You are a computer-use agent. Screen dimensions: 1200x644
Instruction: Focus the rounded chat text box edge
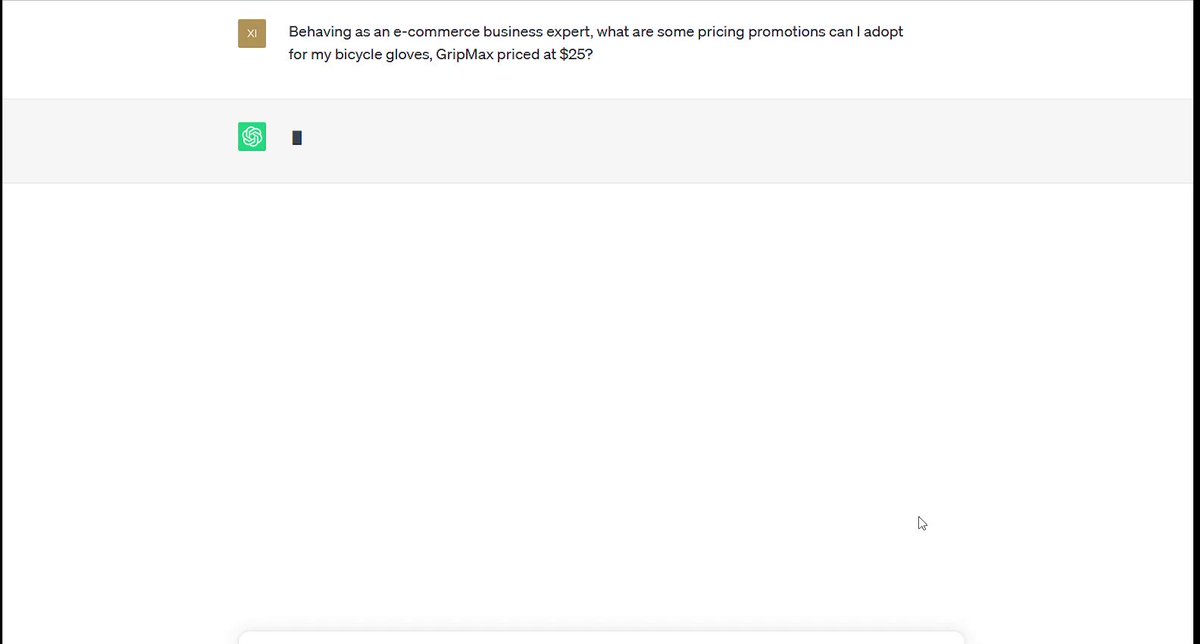(x=601, y=632)
